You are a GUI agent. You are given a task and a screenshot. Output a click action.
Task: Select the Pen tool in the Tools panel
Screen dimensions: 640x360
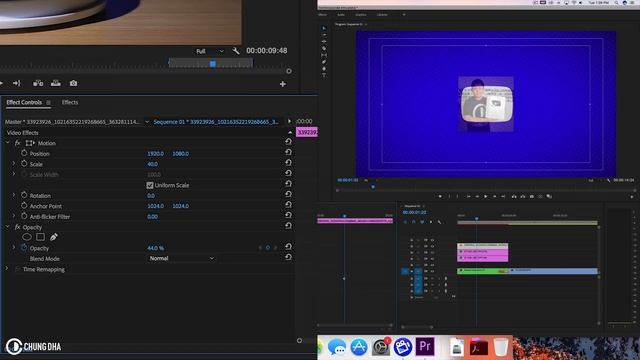pos(324,62)
